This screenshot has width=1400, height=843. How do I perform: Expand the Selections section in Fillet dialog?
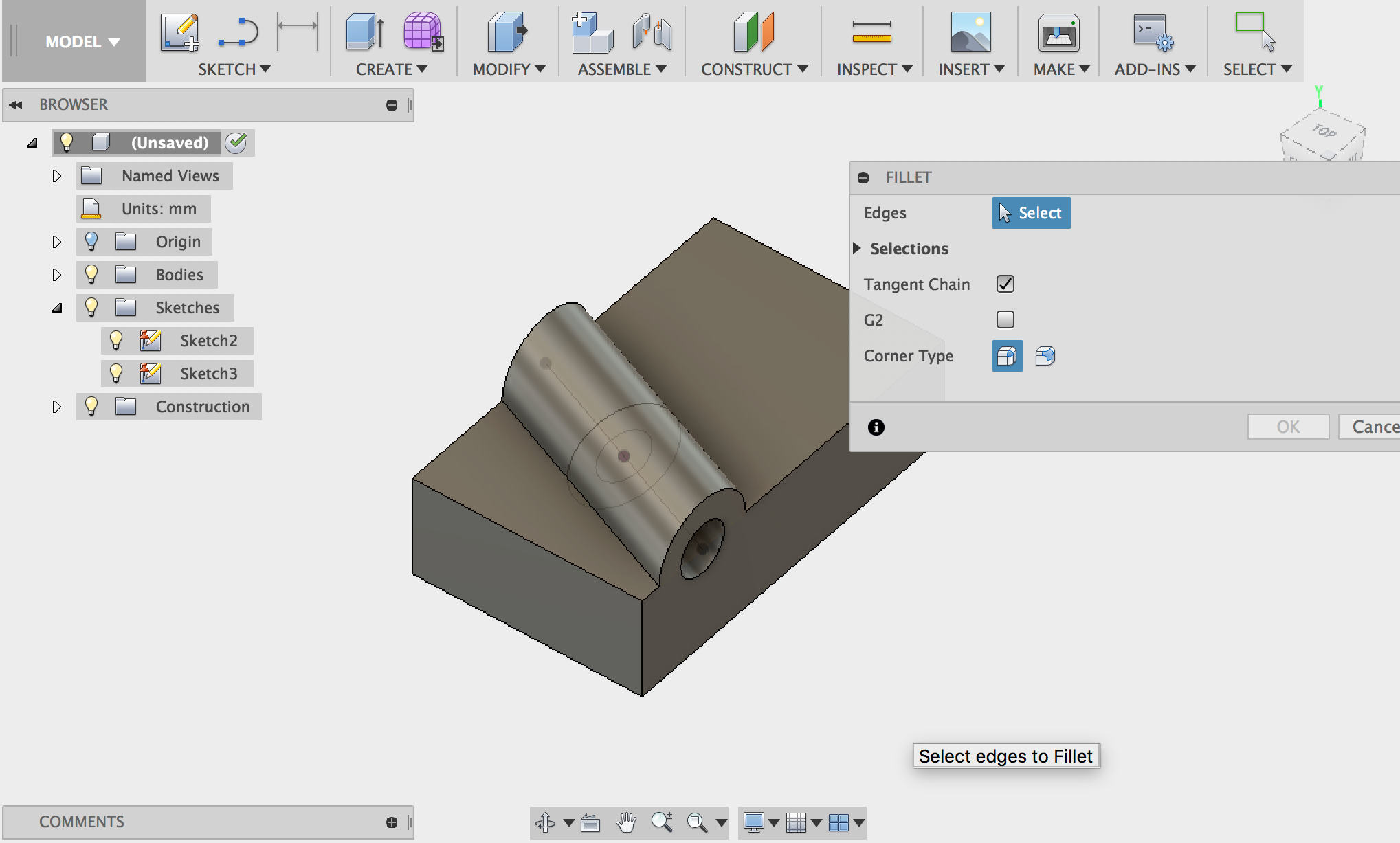857,248
